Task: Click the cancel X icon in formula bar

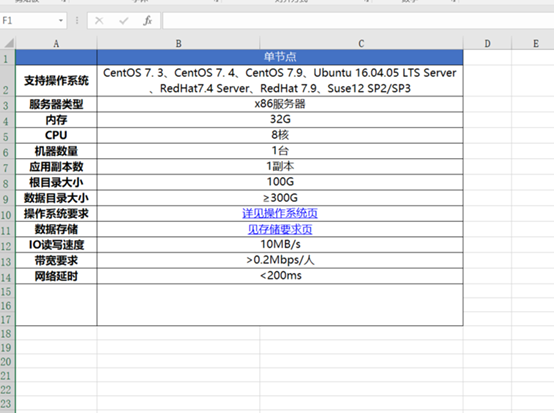Action: tap(99, 21)
